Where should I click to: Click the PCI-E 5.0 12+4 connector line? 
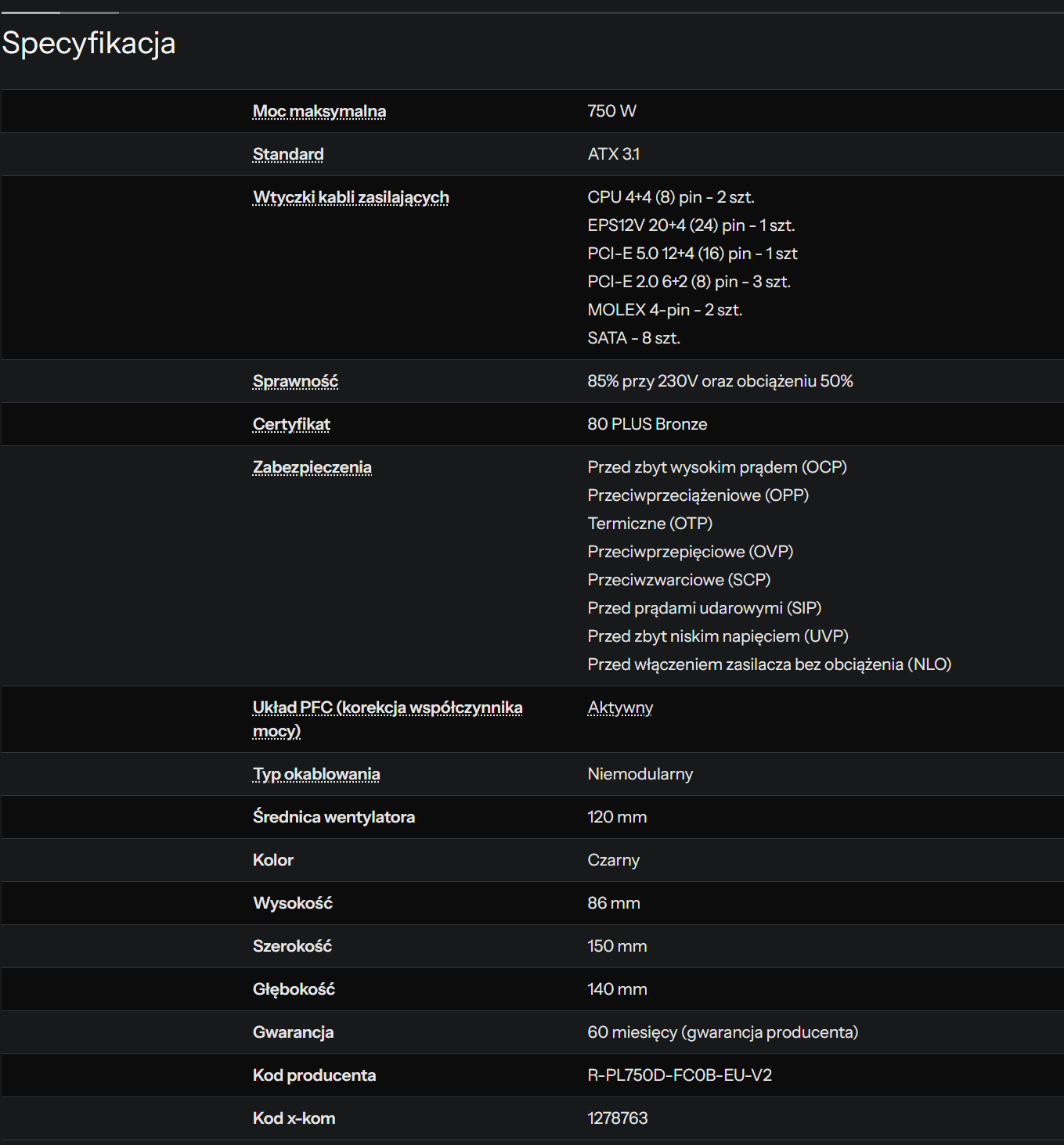point(692,254)
